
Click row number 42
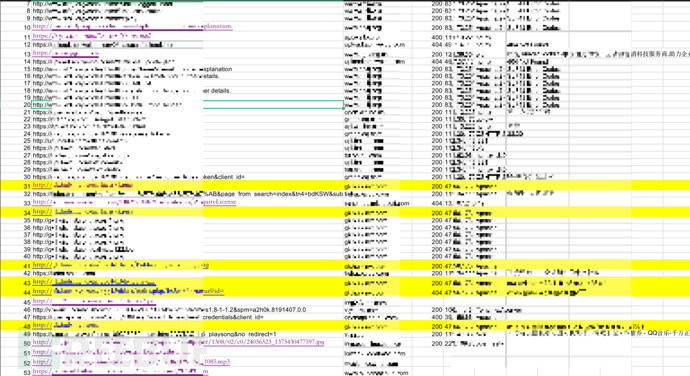click(x=27, y=274)
